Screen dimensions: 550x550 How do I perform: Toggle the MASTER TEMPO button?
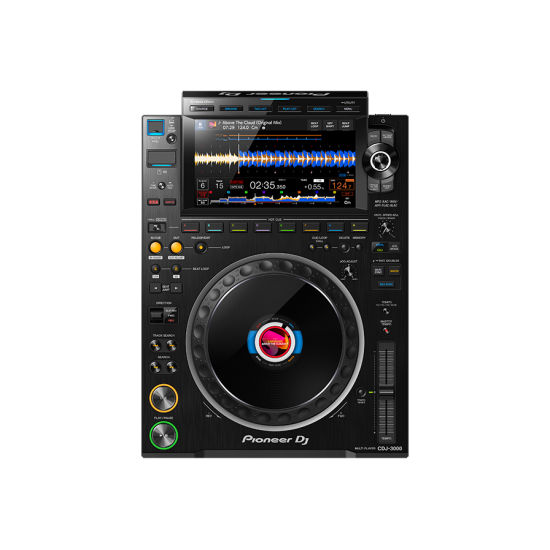click(386, 330)
